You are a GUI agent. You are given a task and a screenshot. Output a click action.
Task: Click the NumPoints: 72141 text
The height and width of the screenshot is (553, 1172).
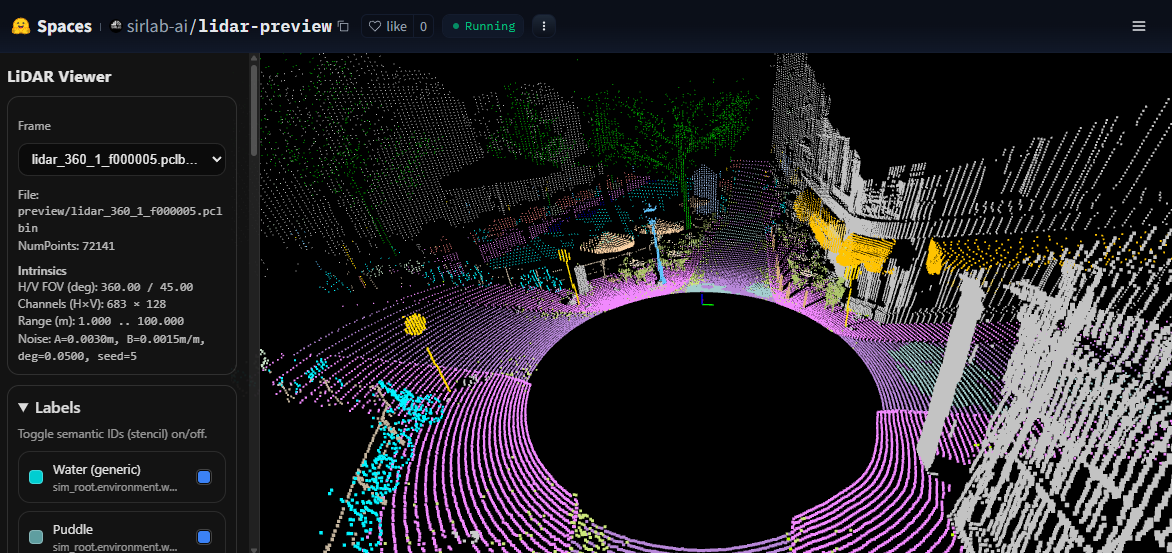67,245
